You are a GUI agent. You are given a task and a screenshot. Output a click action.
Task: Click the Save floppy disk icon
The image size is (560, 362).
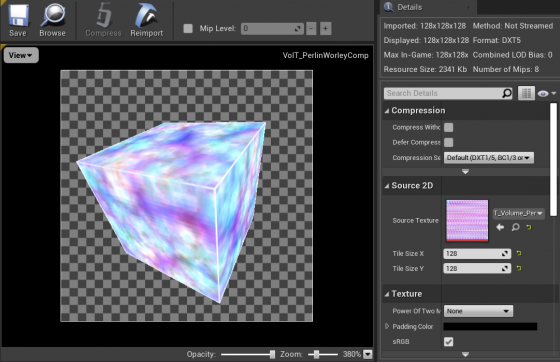pyautogui.click(x=18, y=16)
